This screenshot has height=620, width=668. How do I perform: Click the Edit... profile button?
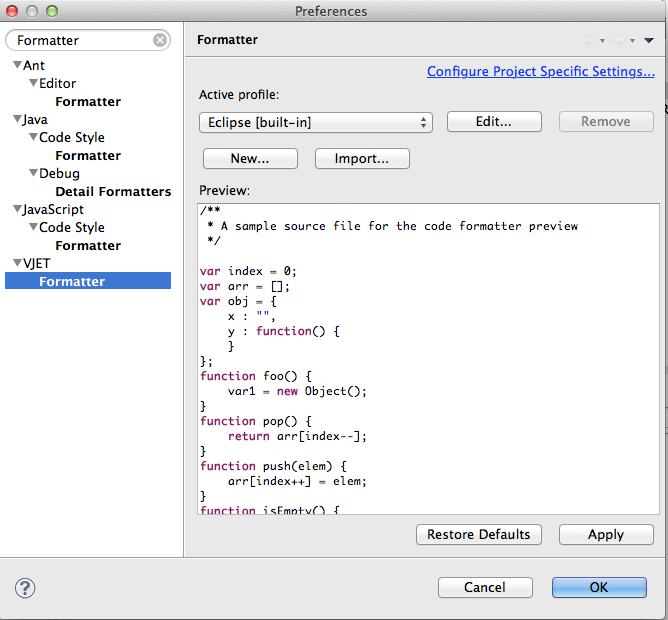click(494, 122)
